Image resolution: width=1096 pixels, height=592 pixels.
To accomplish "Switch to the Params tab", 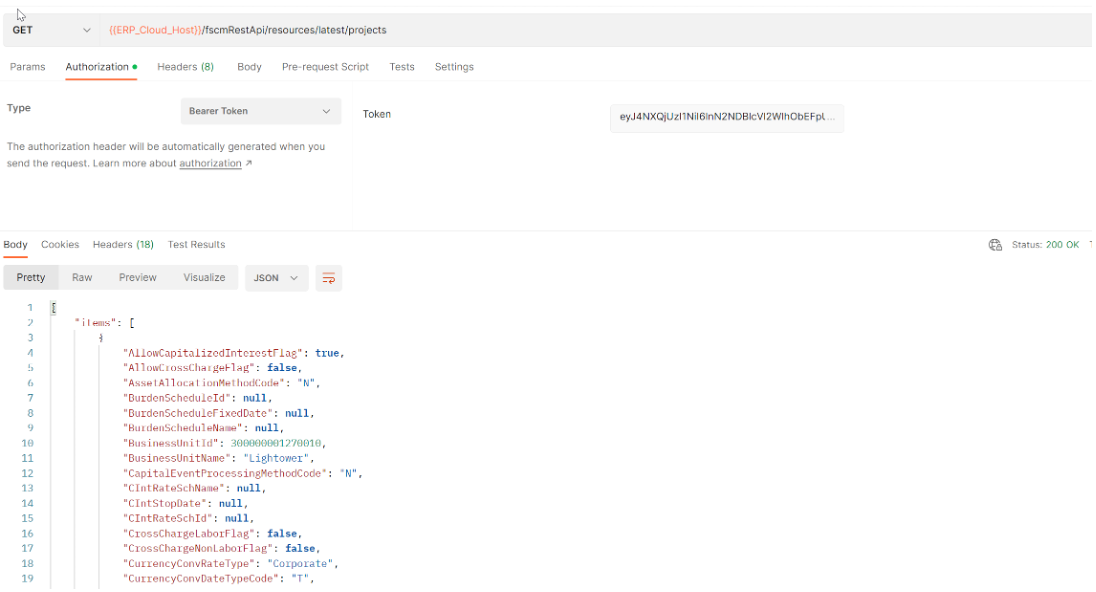I will [27, 66].
